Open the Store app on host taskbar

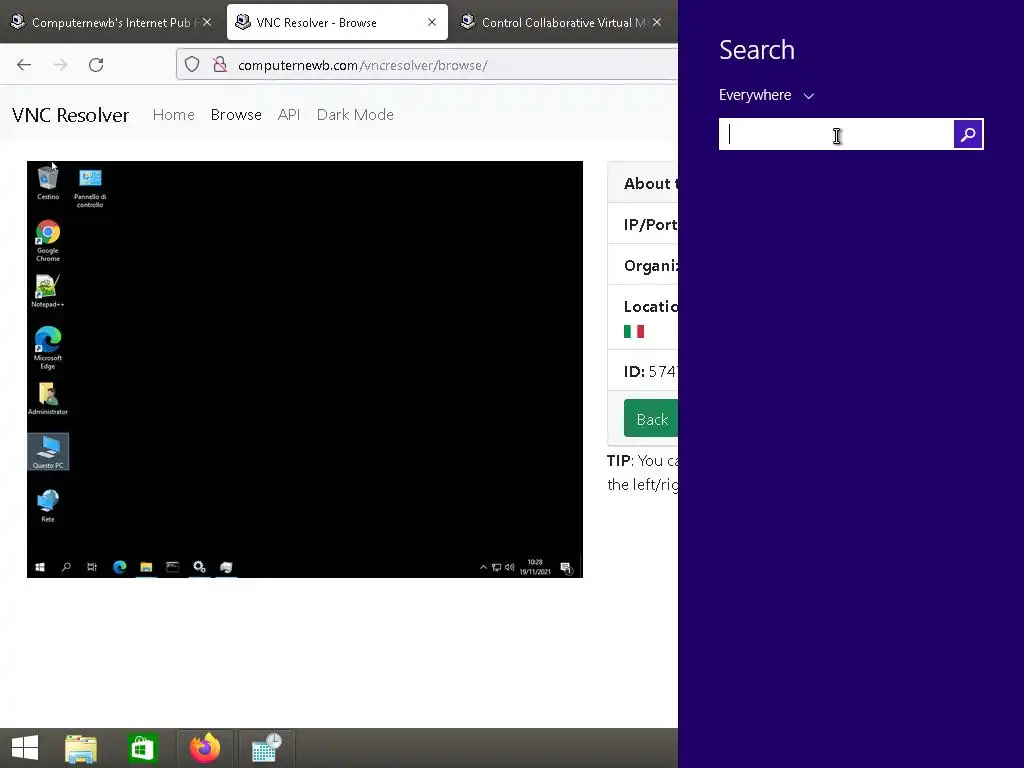pos(143,748)
